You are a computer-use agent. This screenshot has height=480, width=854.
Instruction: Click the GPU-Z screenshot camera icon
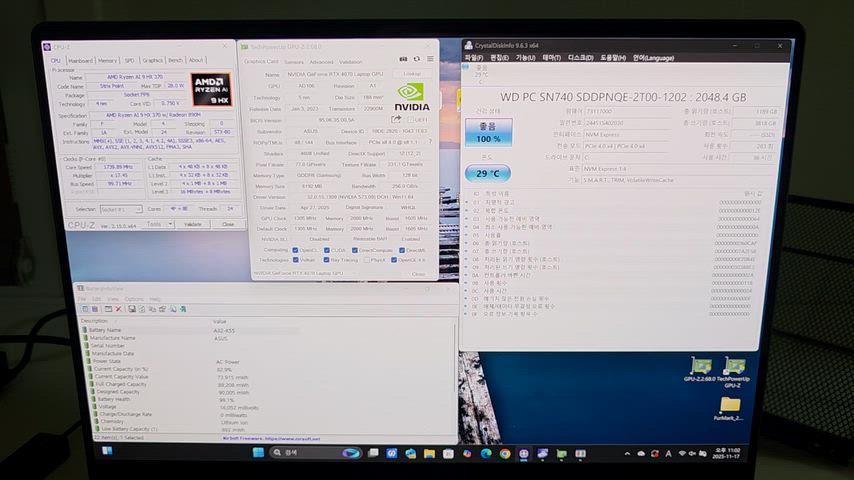(403, 59)
